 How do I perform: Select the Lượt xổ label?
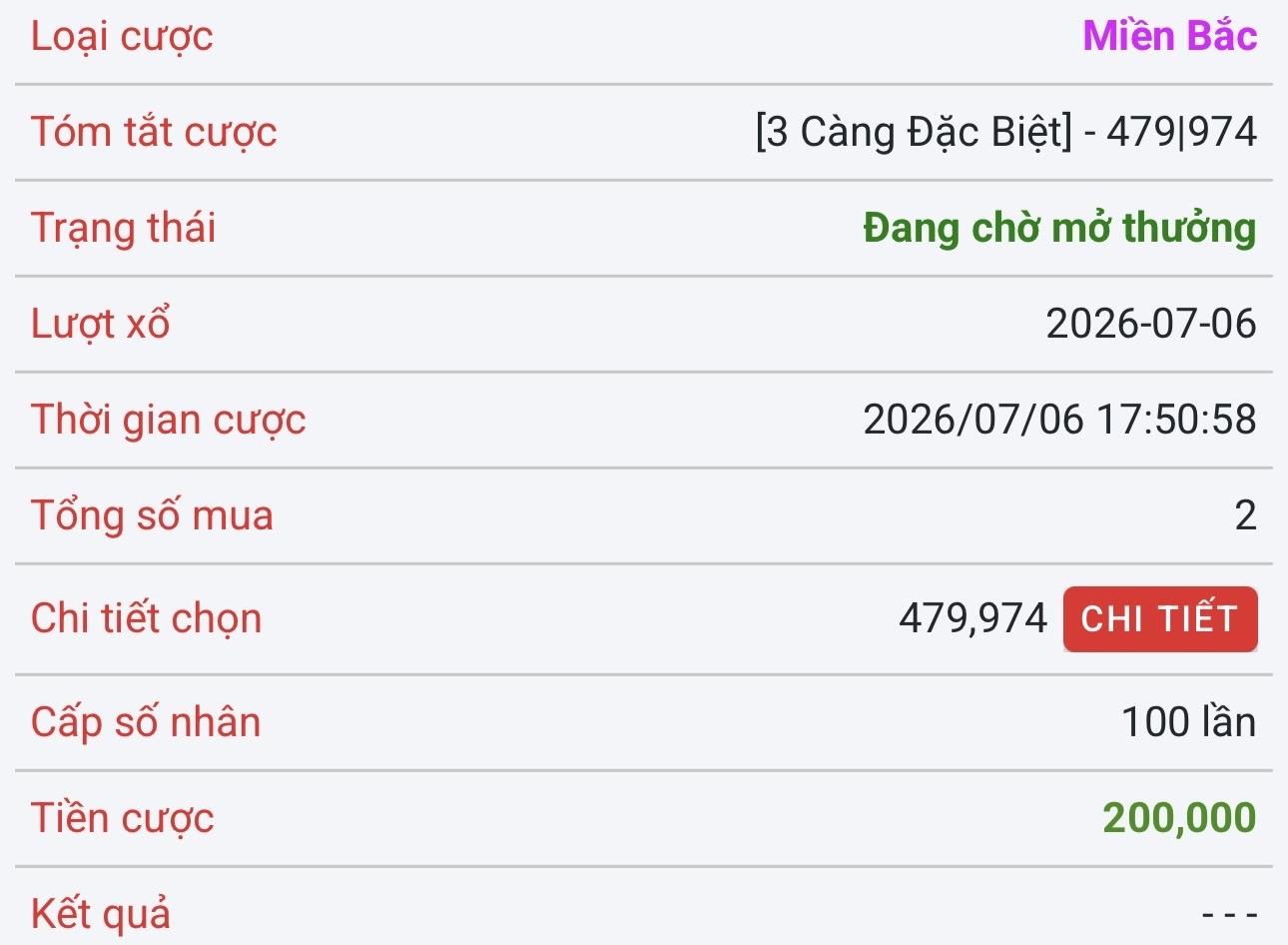[100, 324]
